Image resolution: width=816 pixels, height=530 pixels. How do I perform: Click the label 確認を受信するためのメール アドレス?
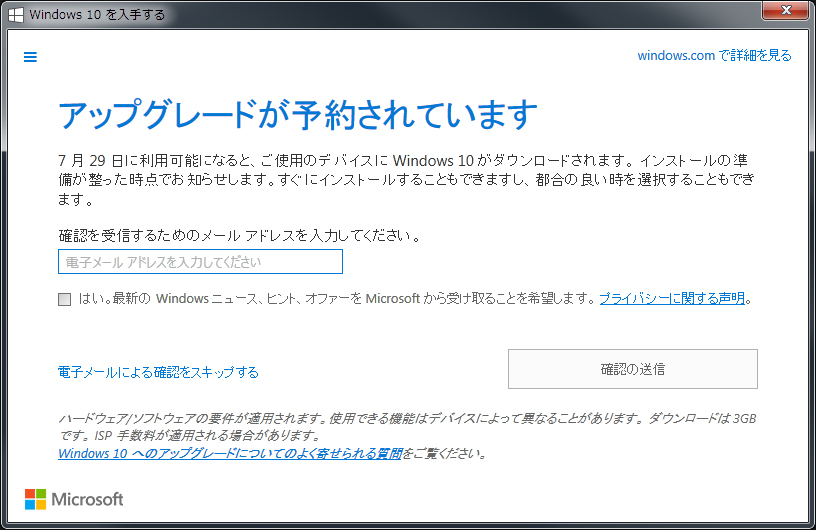pos(239,235)
